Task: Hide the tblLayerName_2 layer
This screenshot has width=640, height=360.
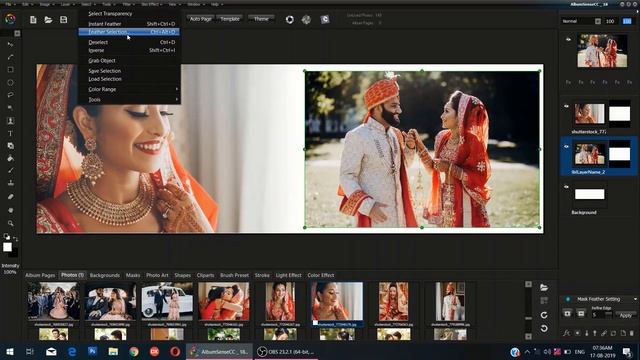Action: 567,147
